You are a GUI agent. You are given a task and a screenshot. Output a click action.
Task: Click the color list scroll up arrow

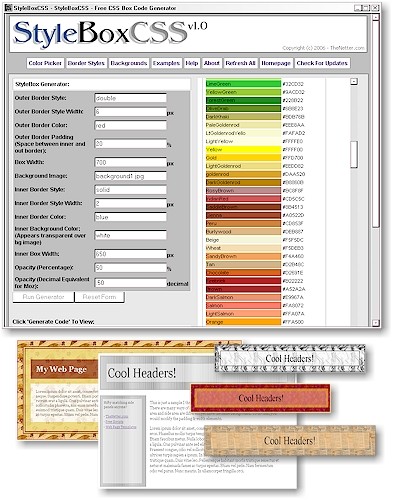[354, 81]
